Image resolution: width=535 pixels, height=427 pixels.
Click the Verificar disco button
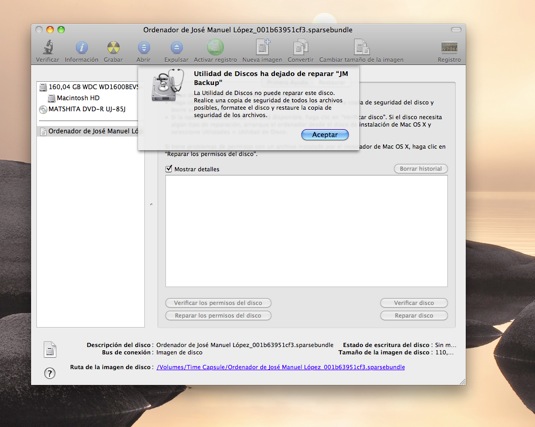click(414, 303)
